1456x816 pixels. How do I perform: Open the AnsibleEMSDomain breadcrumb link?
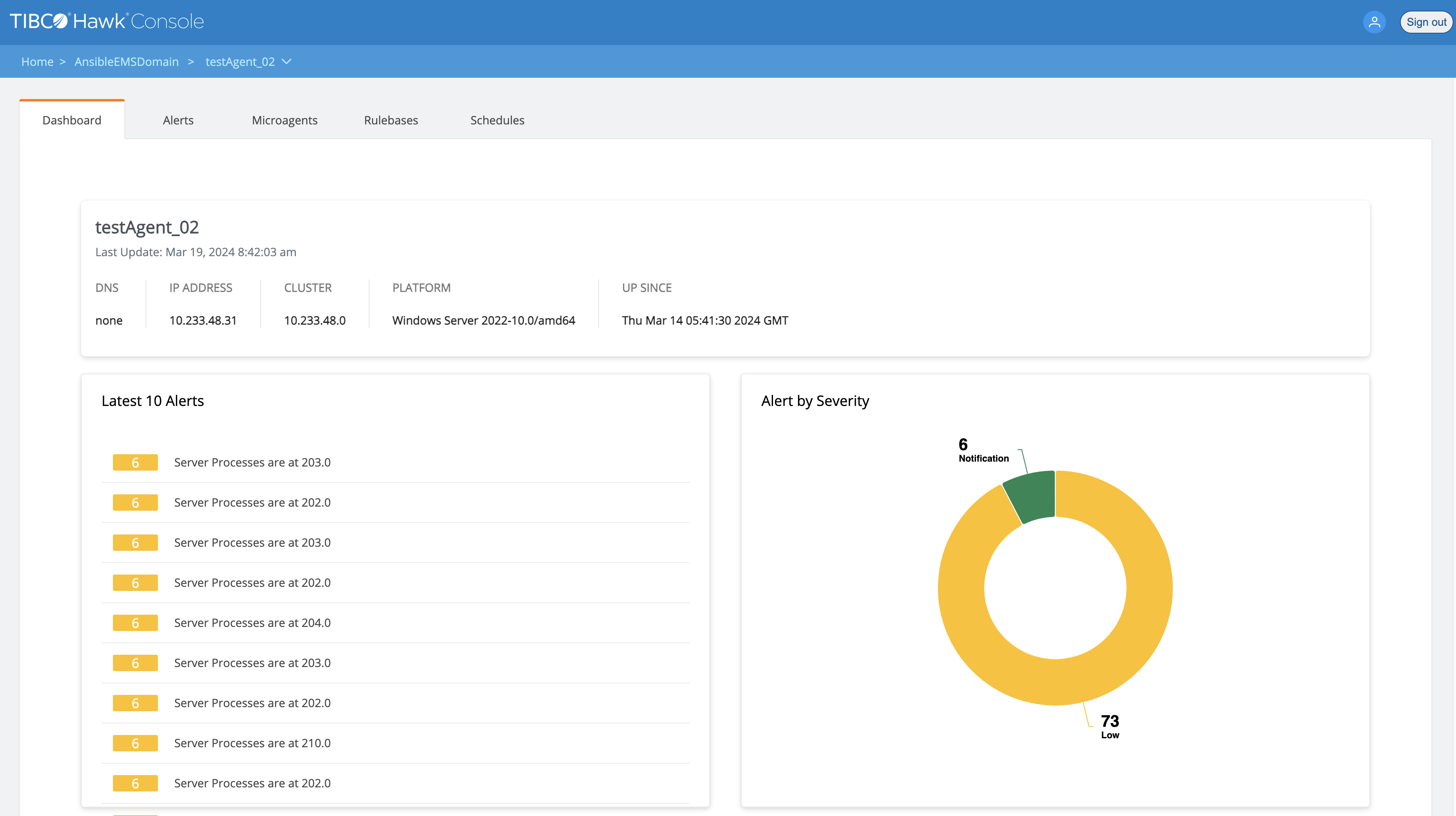[126, 62]
